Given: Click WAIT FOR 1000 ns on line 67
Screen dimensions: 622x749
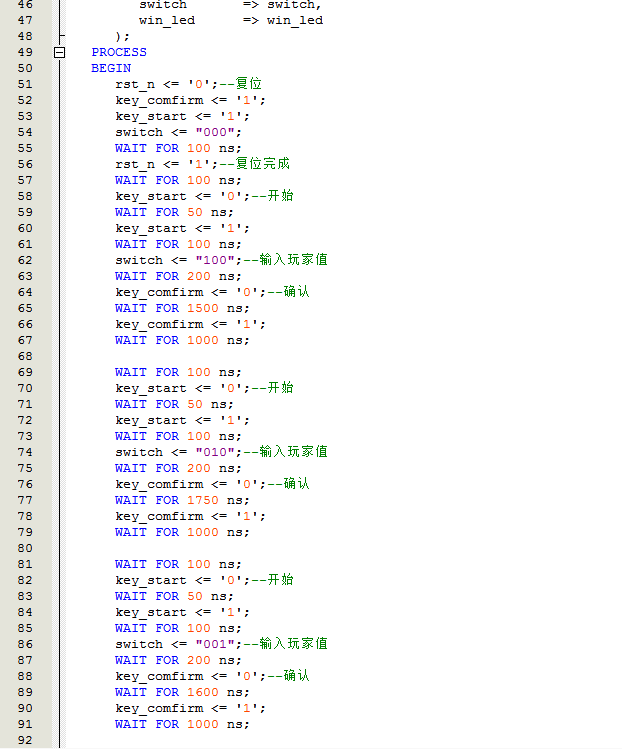Looking at the screenshot, I should pos(182,341).
